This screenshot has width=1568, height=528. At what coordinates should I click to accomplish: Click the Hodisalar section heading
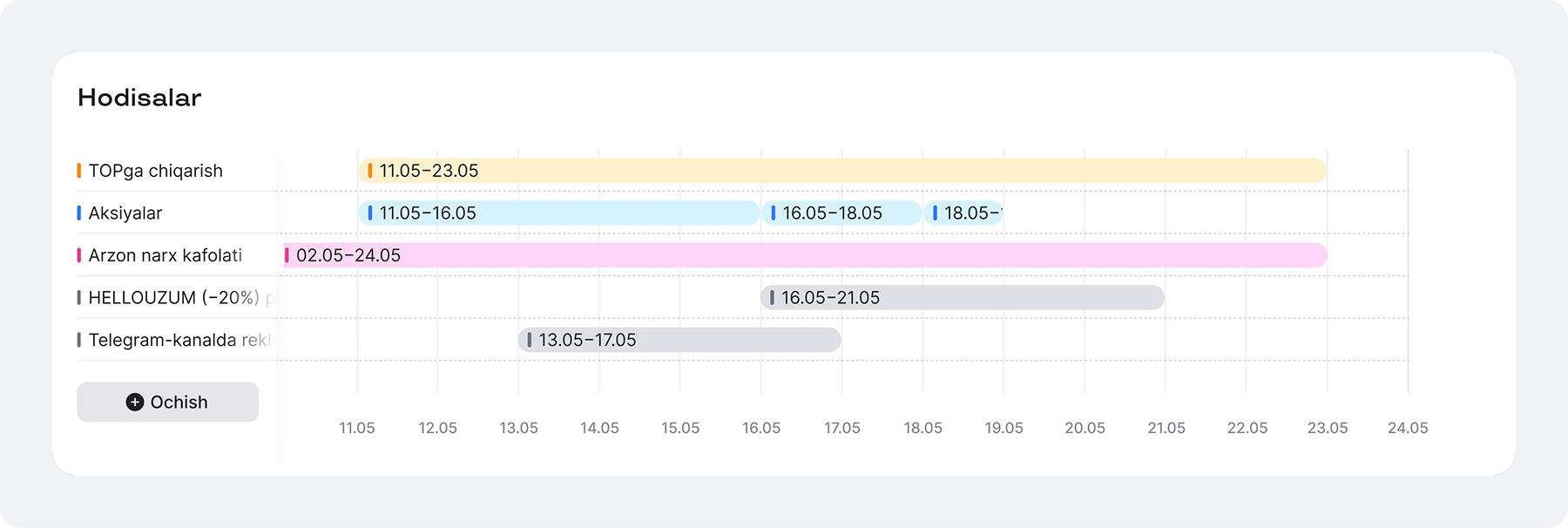[x=139, y=98]
